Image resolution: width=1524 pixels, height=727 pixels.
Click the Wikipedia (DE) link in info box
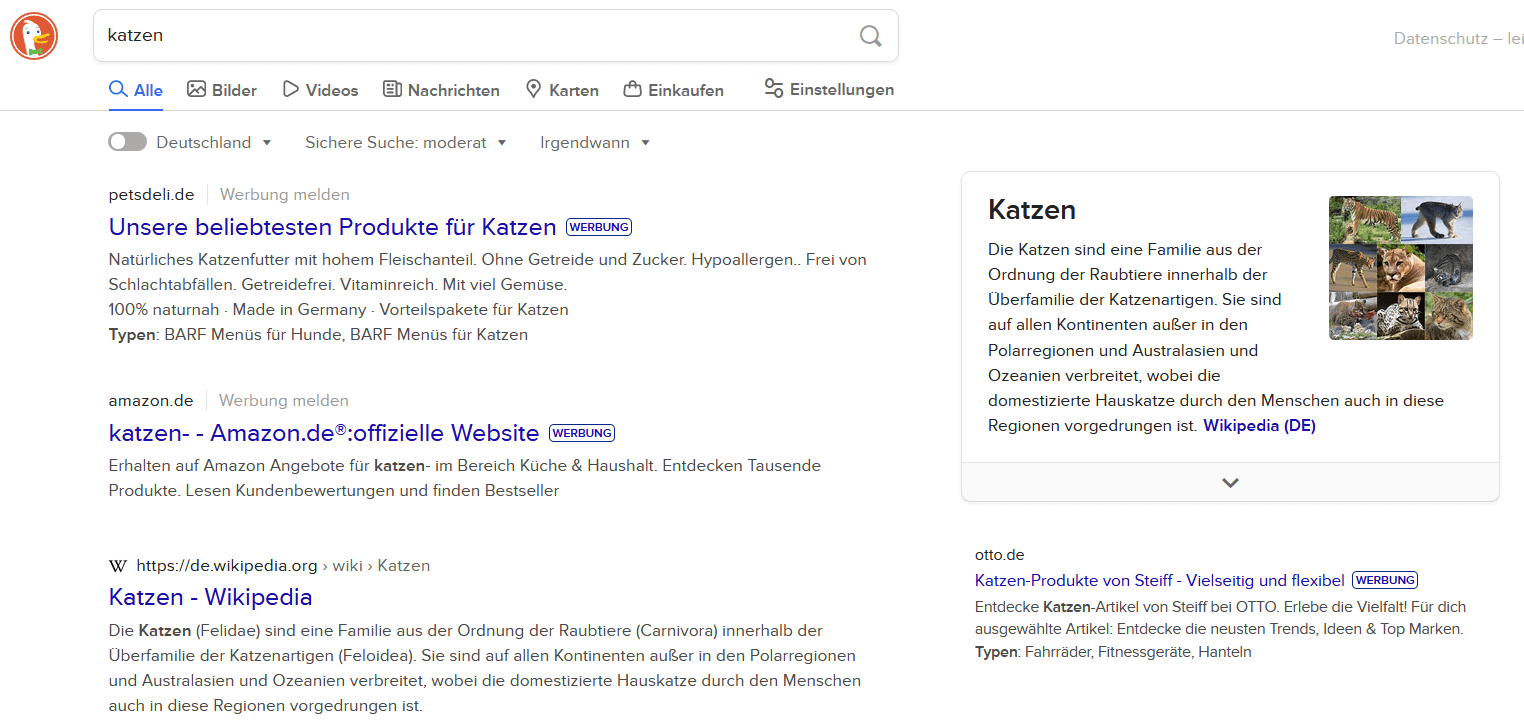pyautogui.click(x=1259, y=426)
